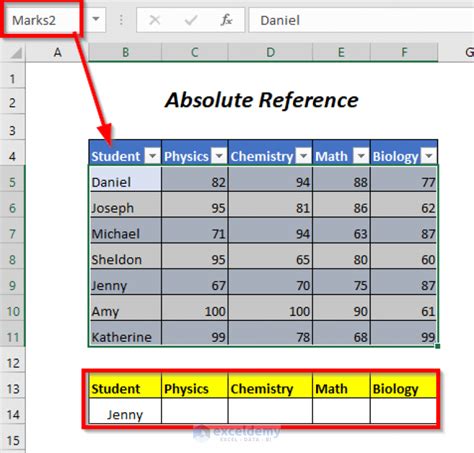Open the Biology column filter dropdown
This screenshot has height=453, width=474.
click(x=429, y=156)
